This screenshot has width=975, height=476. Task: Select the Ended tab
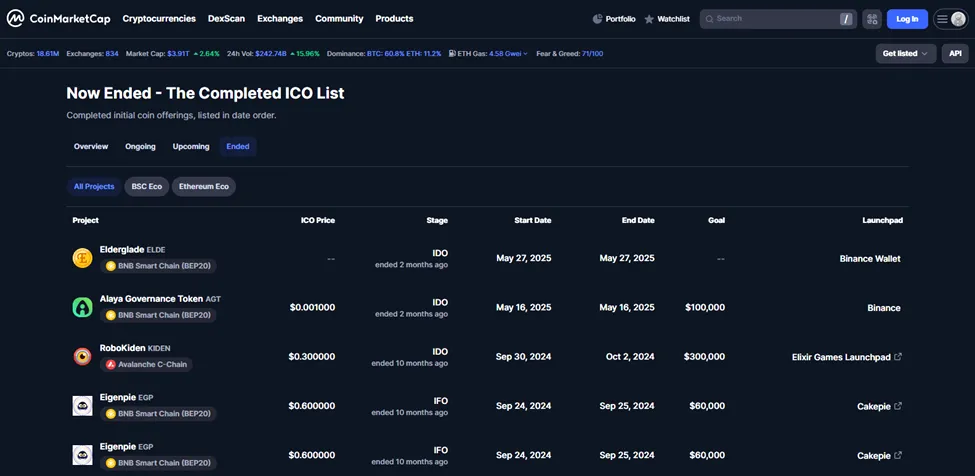(238, 147)
